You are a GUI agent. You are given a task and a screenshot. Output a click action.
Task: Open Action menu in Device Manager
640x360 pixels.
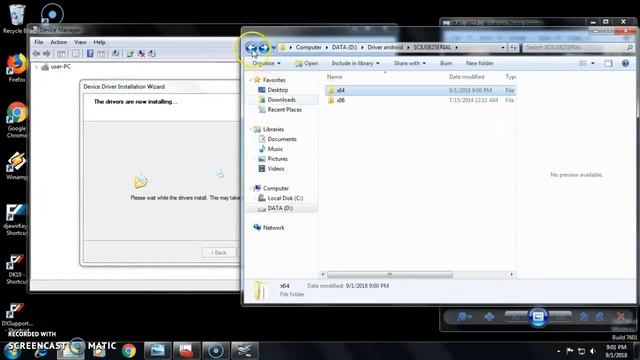(58, 42)
